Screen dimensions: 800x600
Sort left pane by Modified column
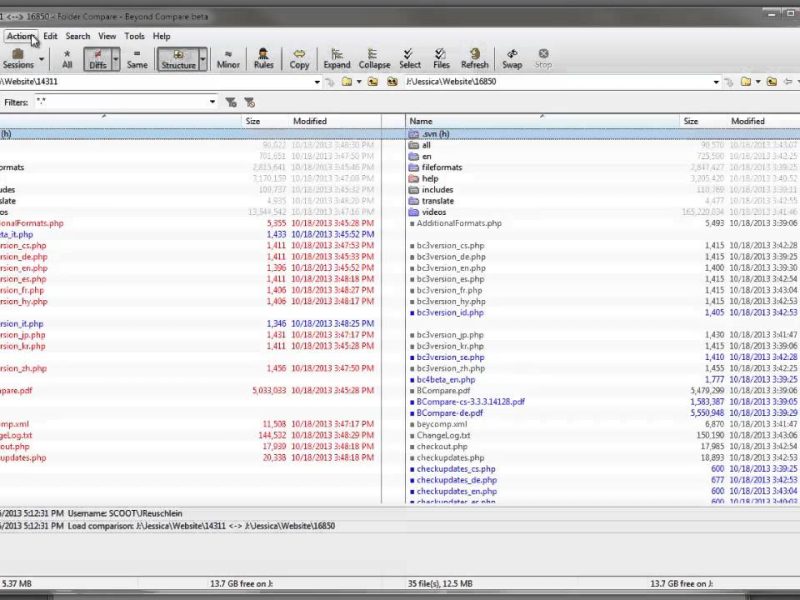(x=334, y=121)
